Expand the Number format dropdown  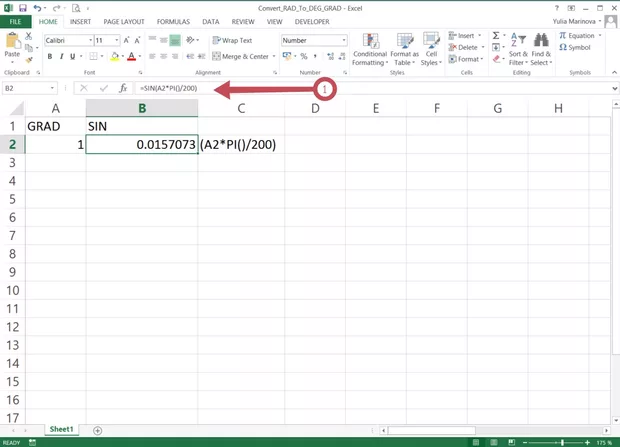pos(344,41)
